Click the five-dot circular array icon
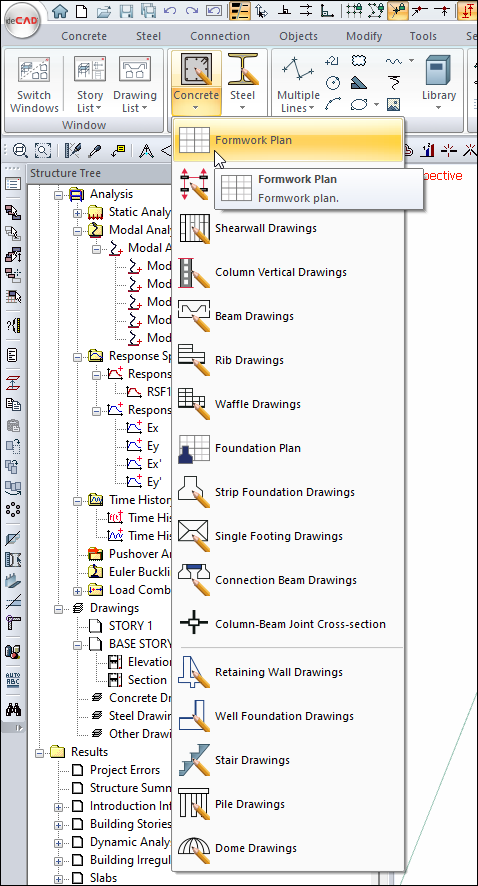The height and width of the screenshot is (886, 478). 13,510
